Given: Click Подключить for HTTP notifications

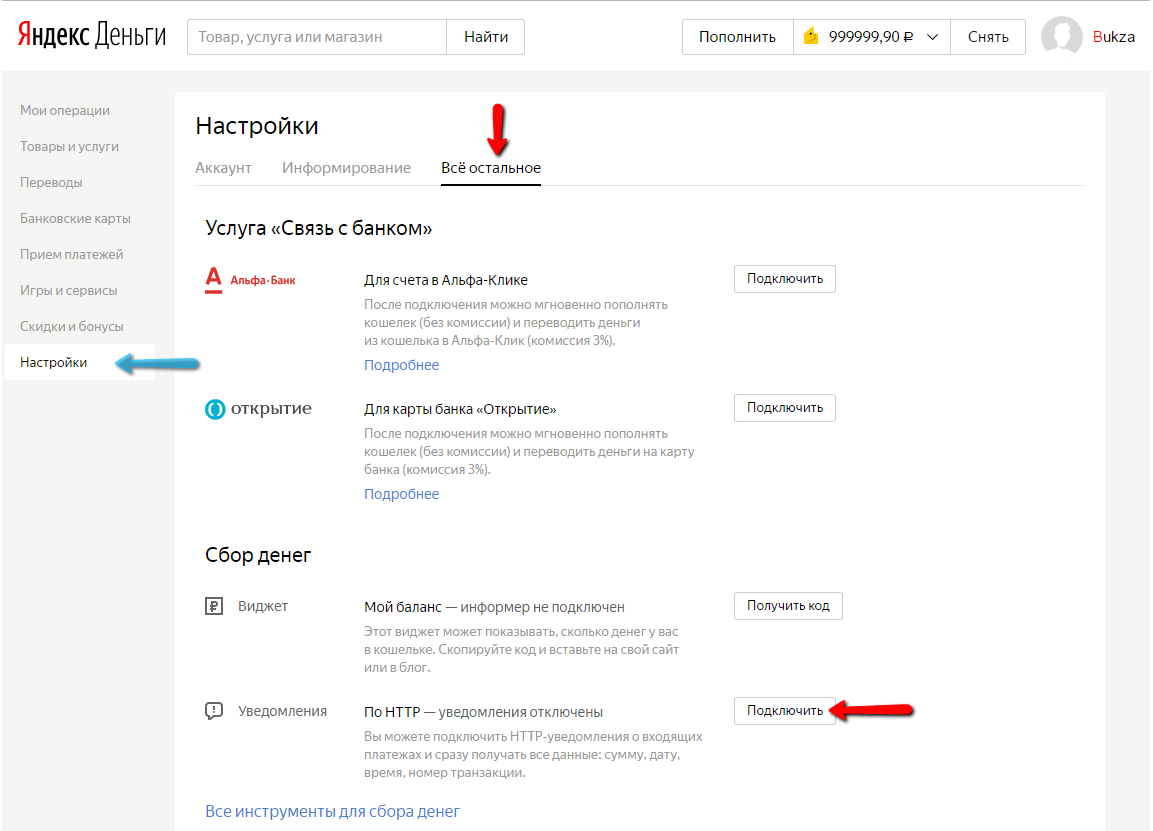Looking at the screenshot, I should click(785, 710).
